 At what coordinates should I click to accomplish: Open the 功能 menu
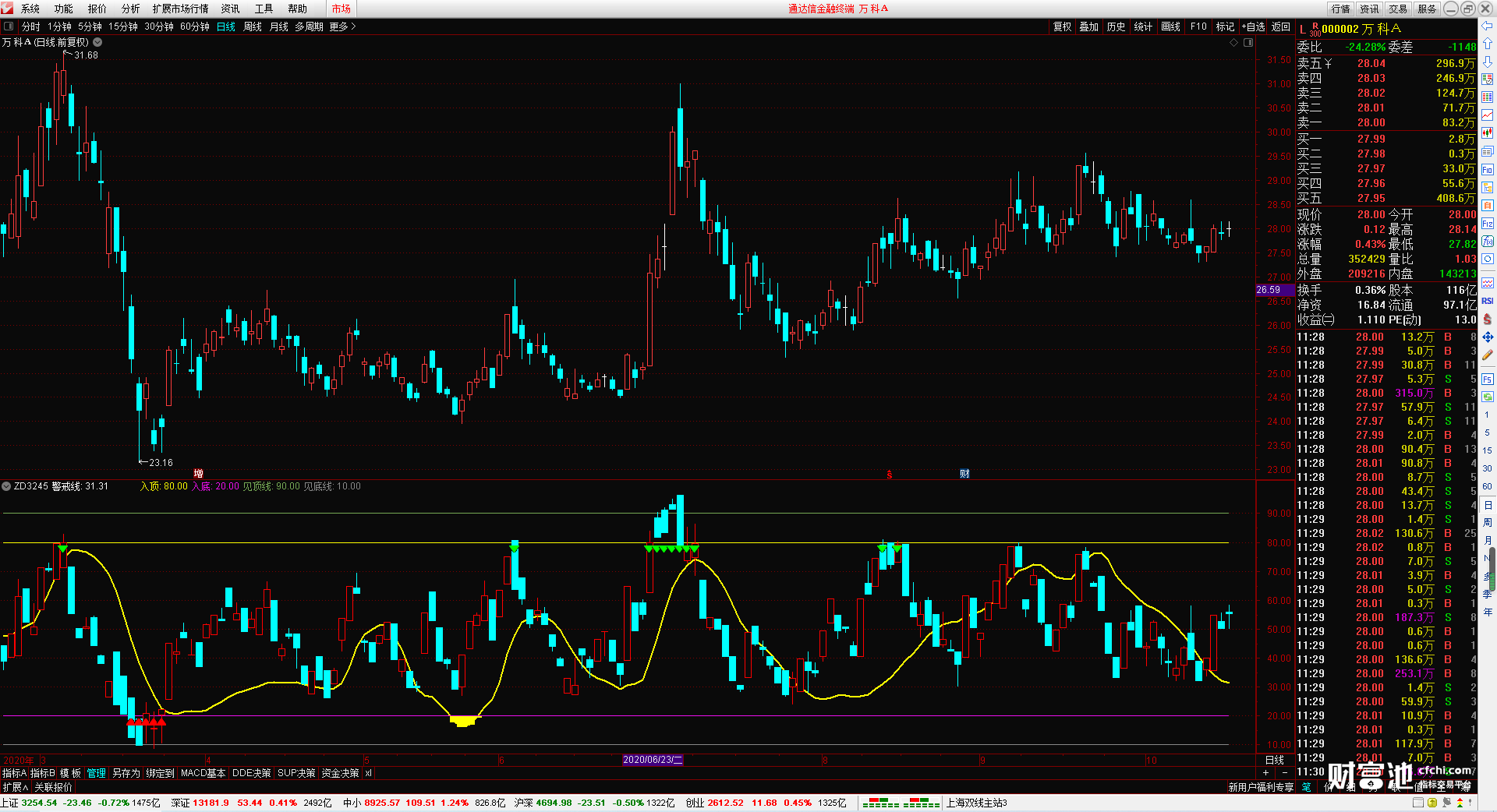coord(64,9)
